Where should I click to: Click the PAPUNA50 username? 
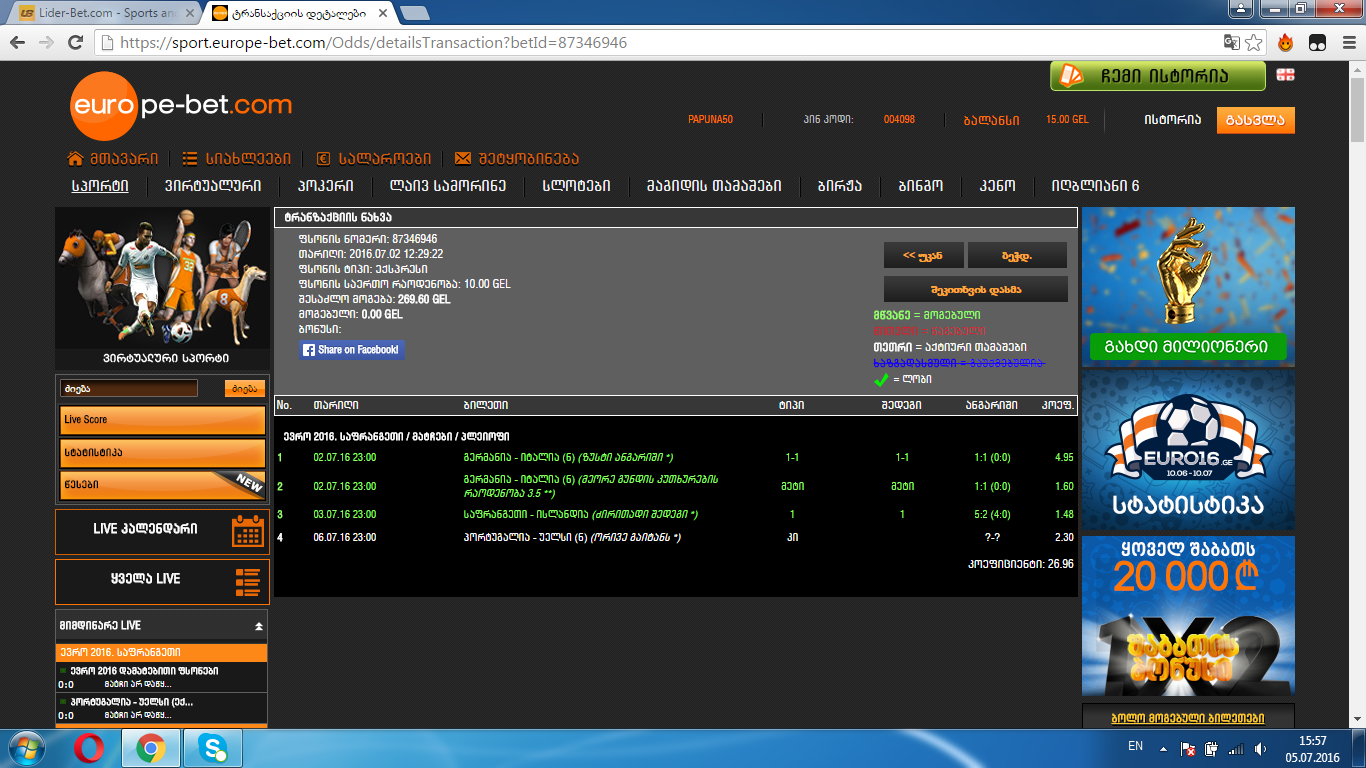(x=710, y=120)
